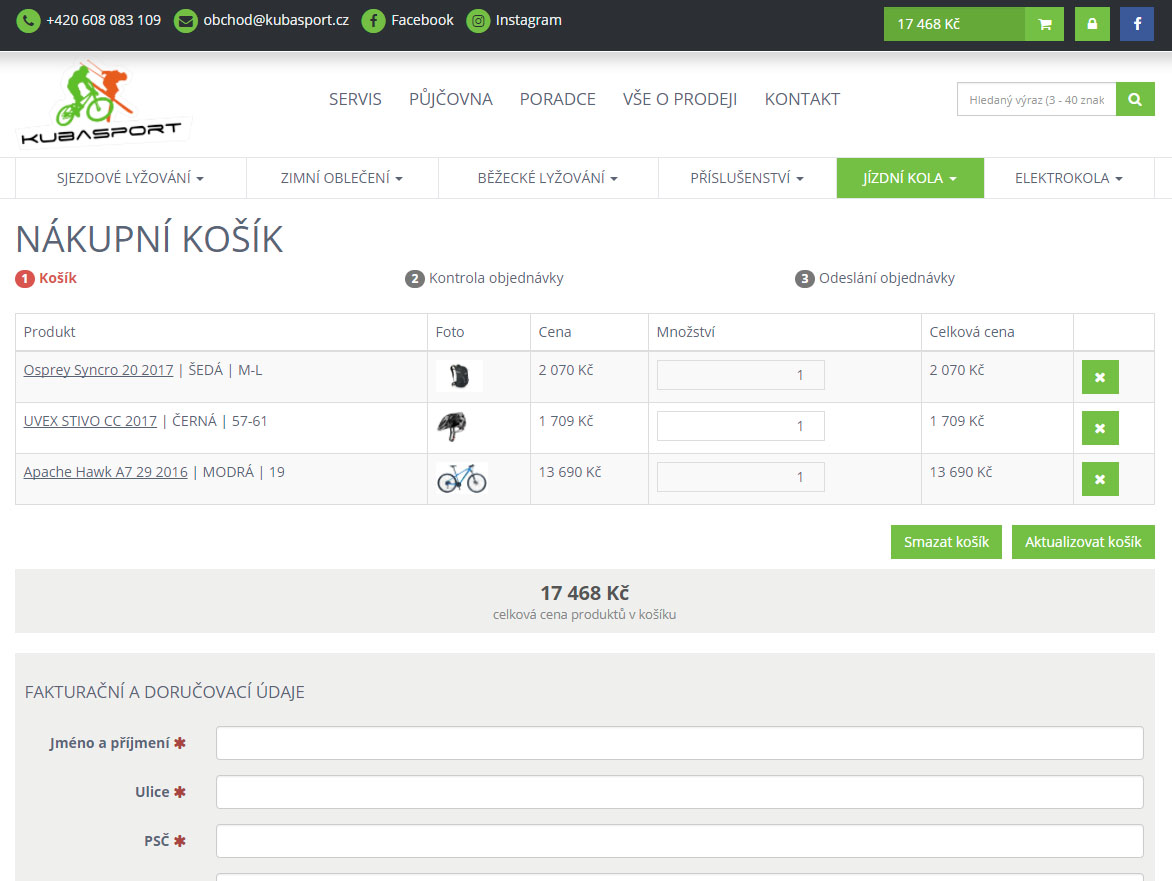Screen dimensions: 1172x881
Task: Click quantity field for Apache Hawk A7
Action: click(740, 477)
